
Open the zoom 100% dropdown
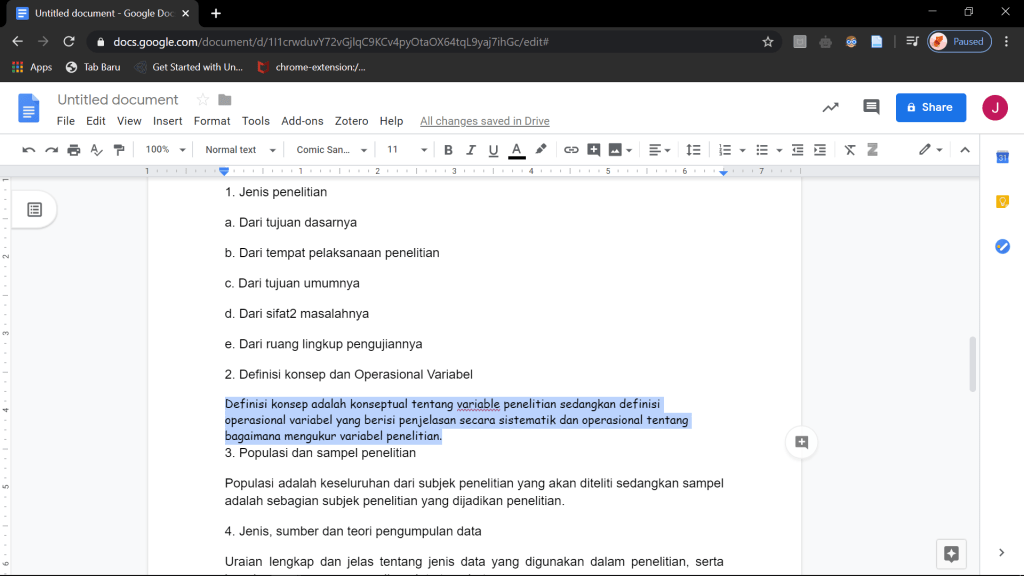point(165,150)
